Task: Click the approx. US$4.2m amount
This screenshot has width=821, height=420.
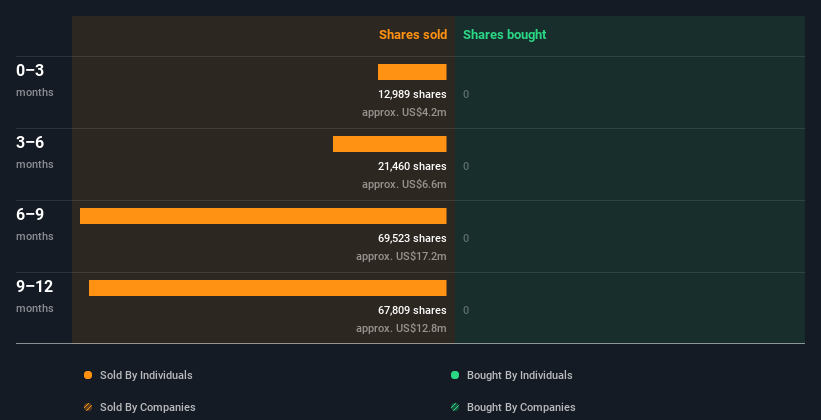Action: coord(404,113)
